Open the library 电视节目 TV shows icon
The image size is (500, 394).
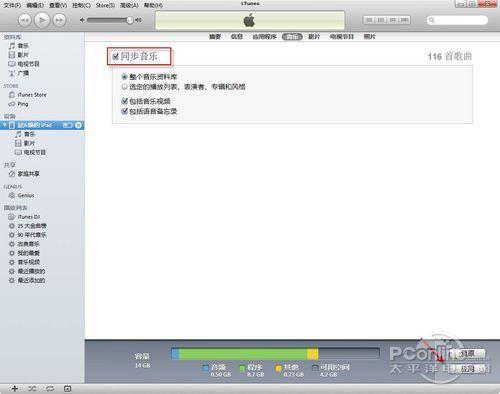point(12,64)
